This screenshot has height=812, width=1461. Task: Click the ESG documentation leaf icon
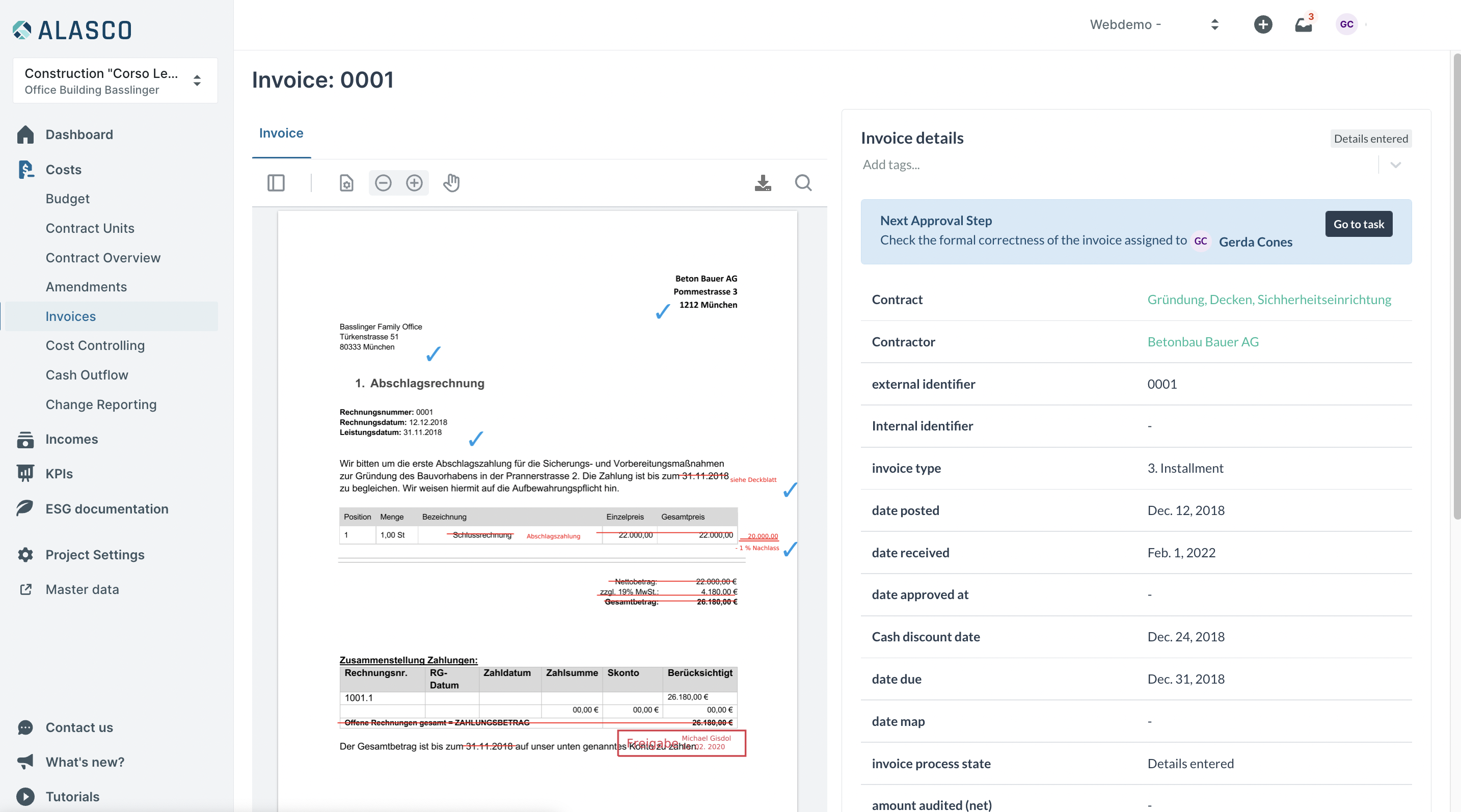tap(25, 508)
